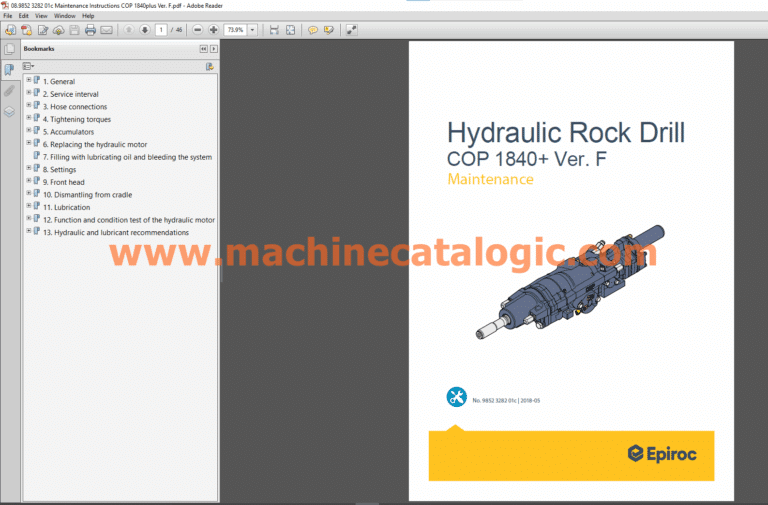This screenshot has height=505, width=768.
Task: Go to previous page with up arrow
Action: [129, 30]
